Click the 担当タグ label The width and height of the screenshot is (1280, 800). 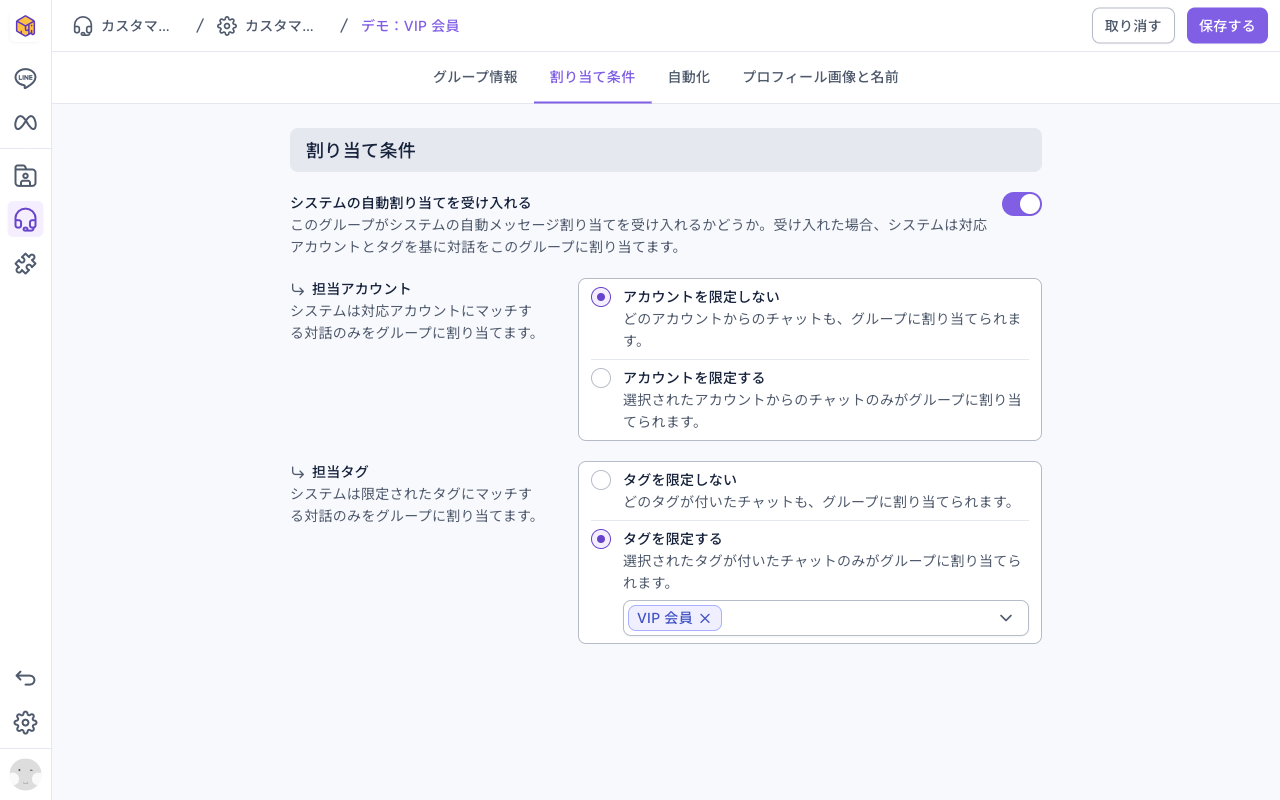pos(340,472)
